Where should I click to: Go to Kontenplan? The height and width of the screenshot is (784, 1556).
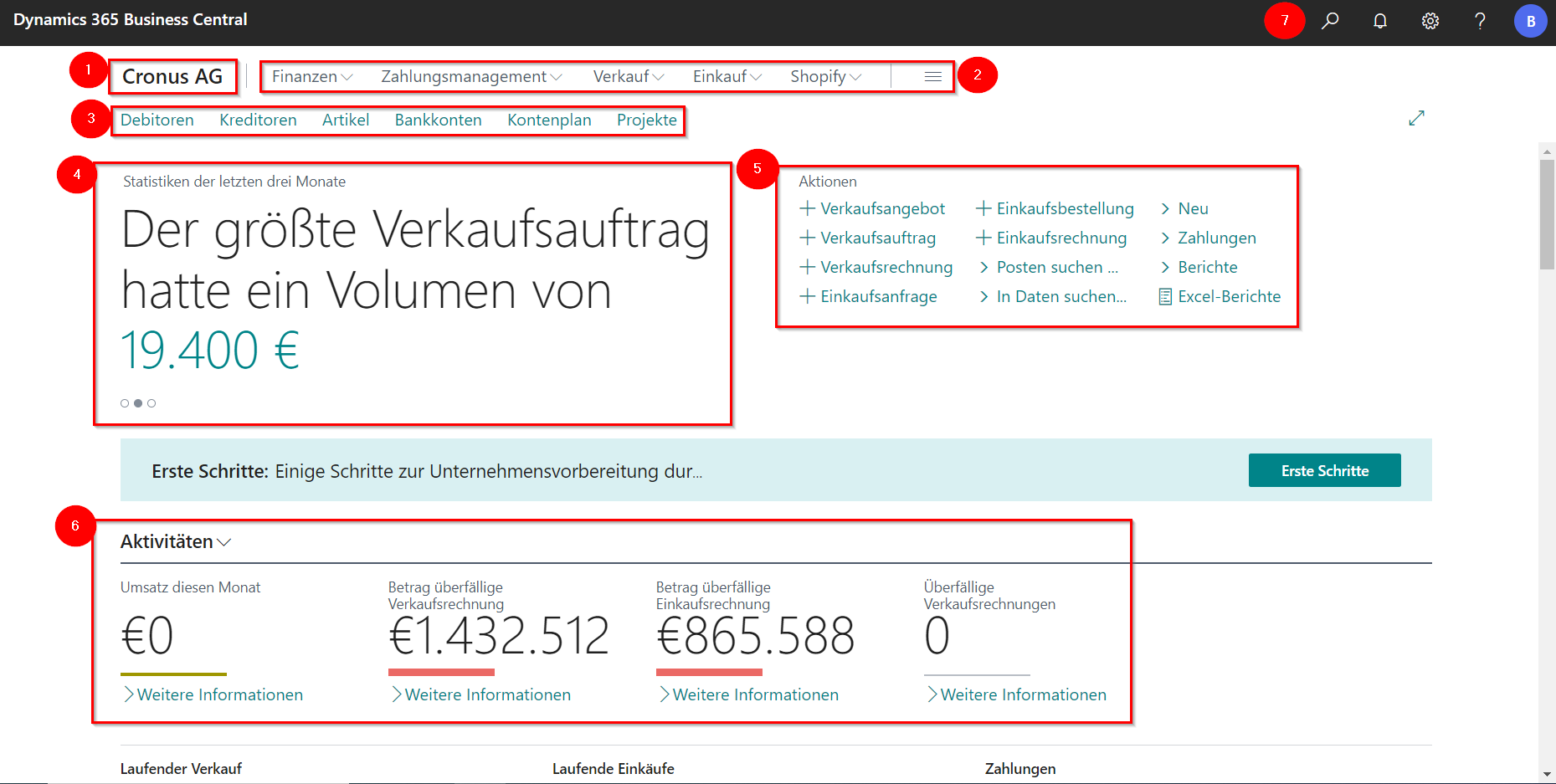[549, 120]
